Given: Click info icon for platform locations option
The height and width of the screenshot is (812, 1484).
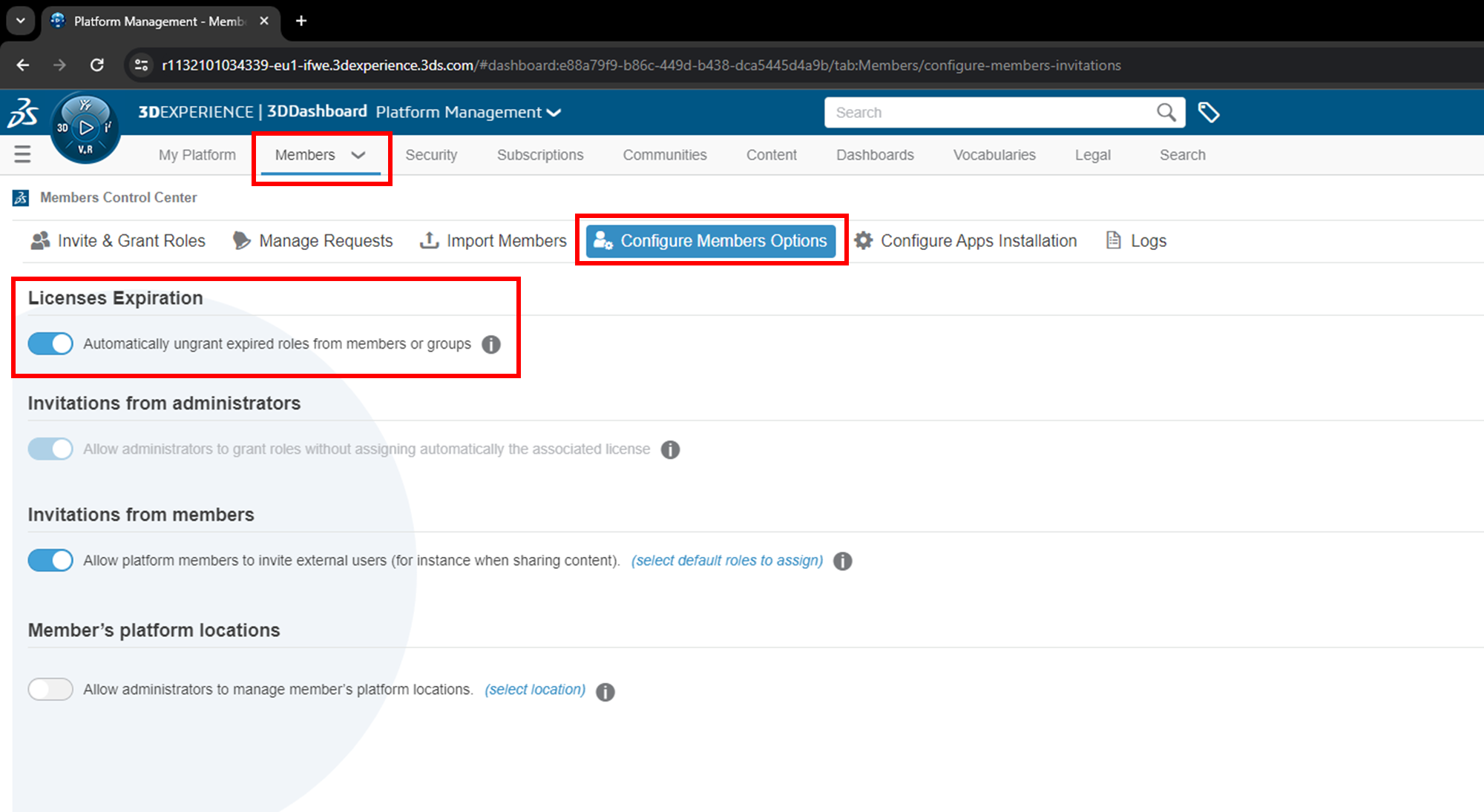Looking at the screenshot, I should click(x=605, y=692).
